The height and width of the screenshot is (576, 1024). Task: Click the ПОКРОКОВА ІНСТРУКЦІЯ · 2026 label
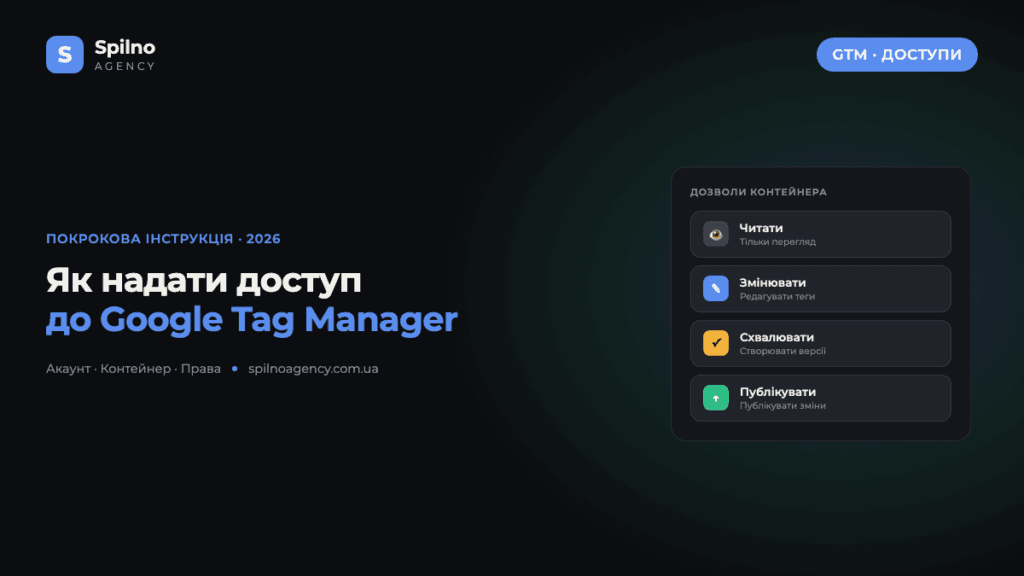(x=163, y=238)
